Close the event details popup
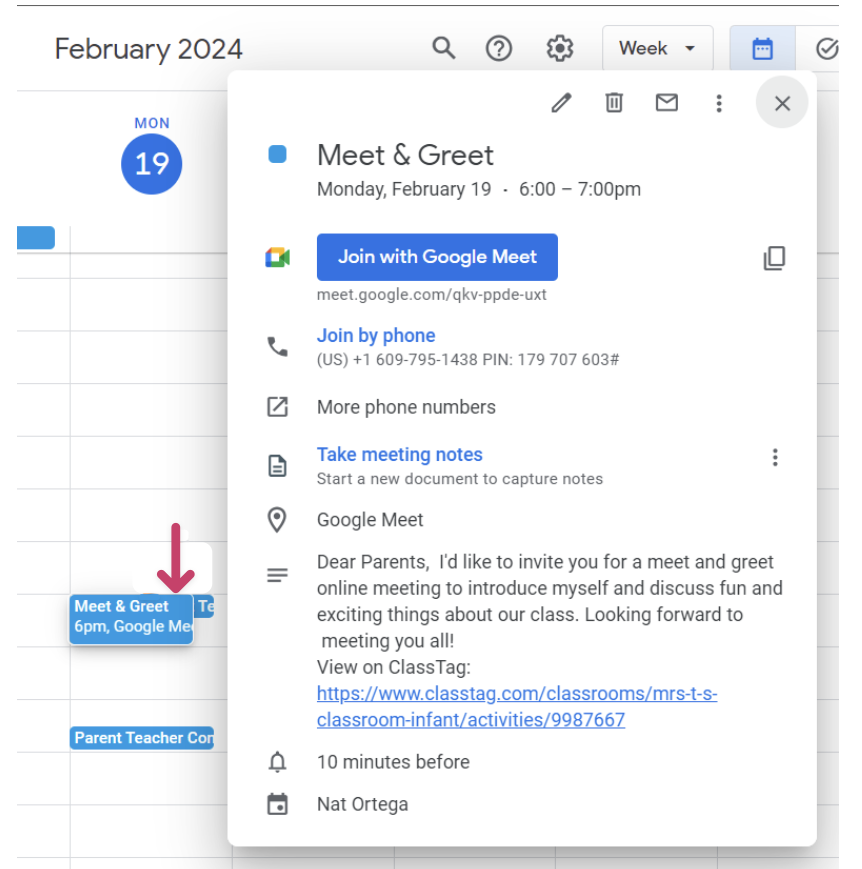Viewport: 862px width, 869px height. tap(782, 103)
